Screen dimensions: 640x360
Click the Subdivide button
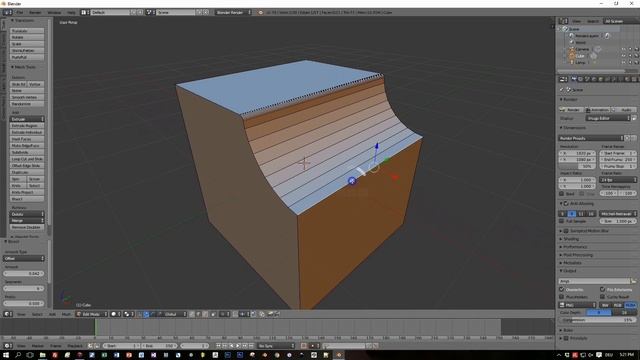coord(27,152)
